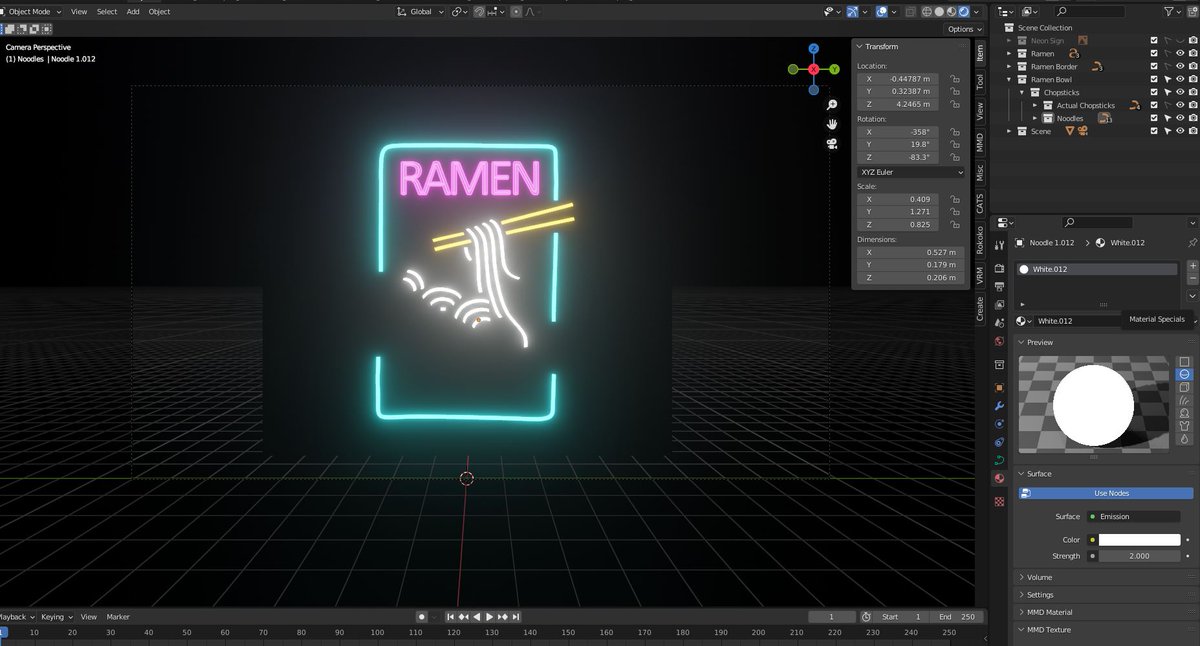Switch to rendered viewport shading

(963, 12)
